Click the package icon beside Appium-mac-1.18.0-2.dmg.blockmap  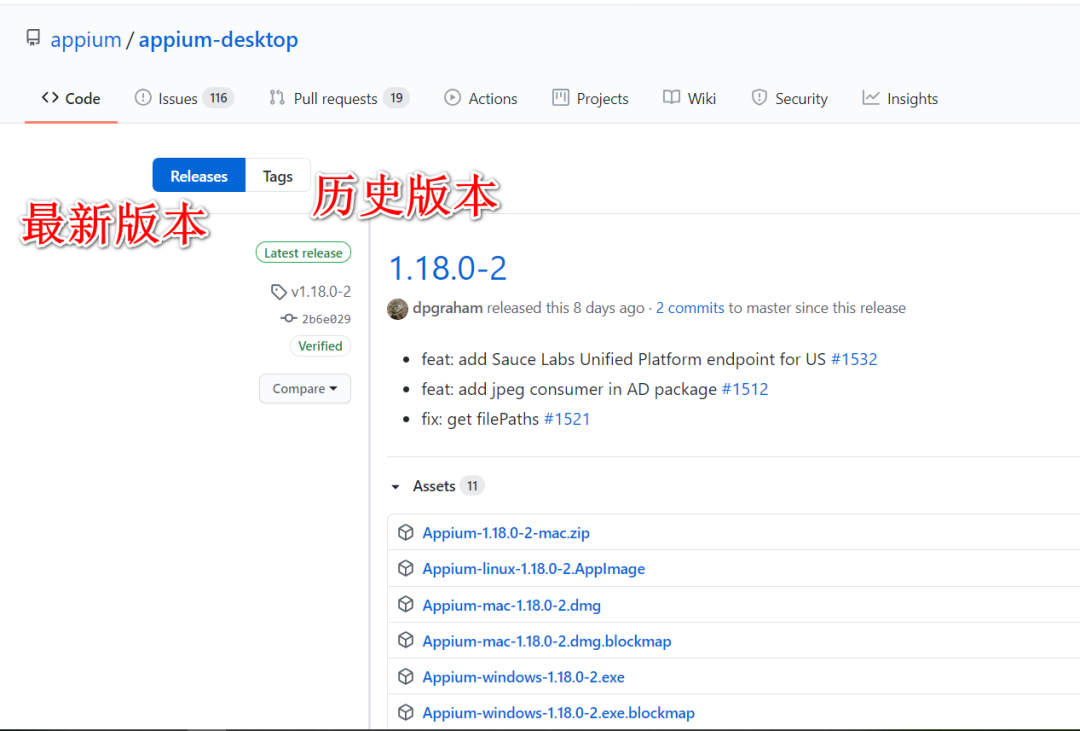tap(406, 640)
